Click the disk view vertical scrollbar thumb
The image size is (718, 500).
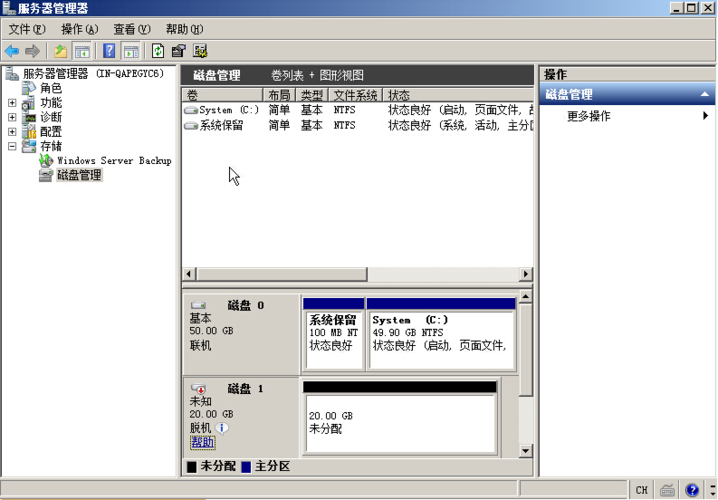(526, 350)
